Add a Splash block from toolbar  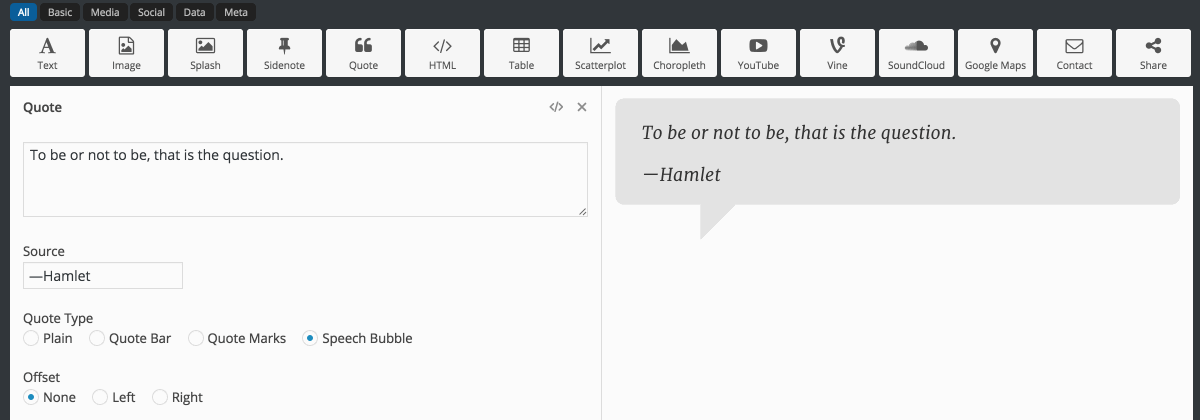(x=205, y=53)
